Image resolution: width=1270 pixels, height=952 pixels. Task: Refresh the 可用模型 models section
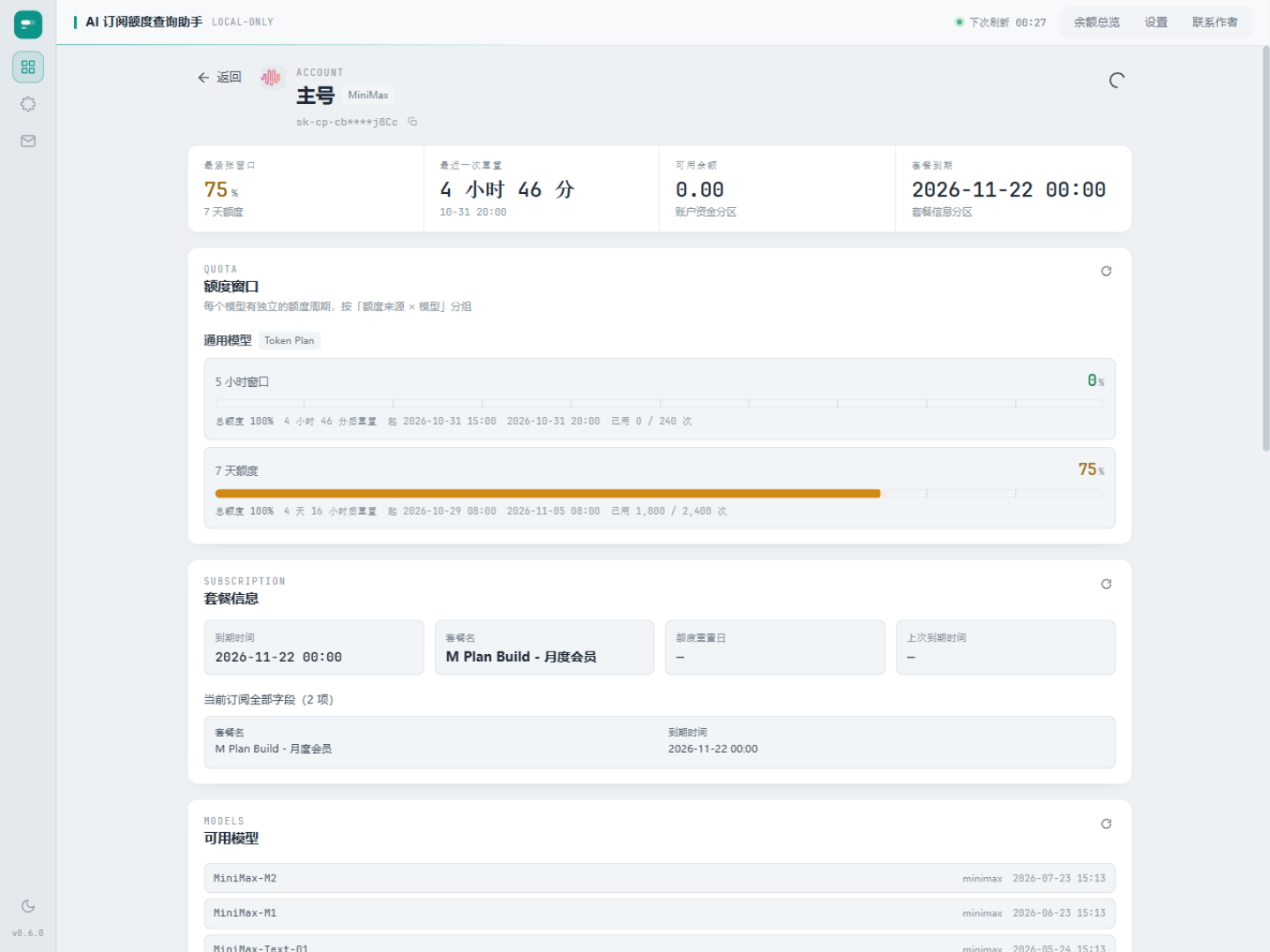(1106, 824)
